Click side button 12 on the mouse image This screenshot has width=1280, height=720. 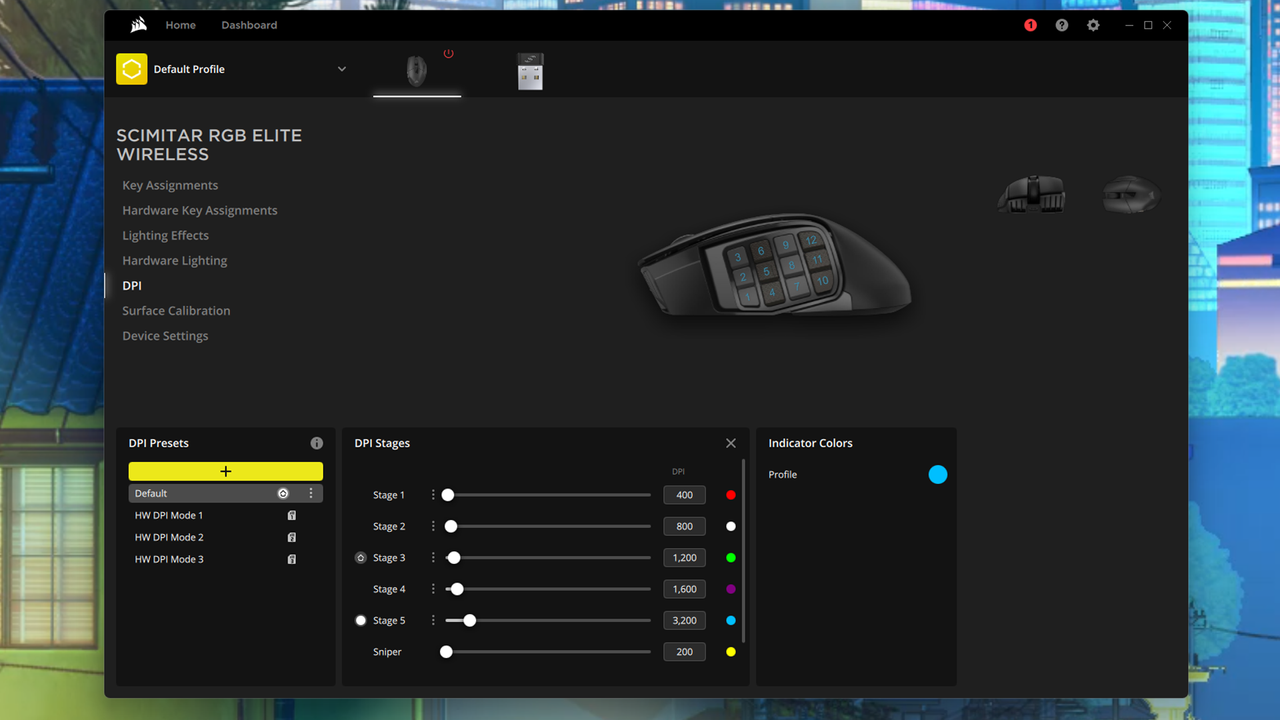pyautogui.click(x=811, y=240)
